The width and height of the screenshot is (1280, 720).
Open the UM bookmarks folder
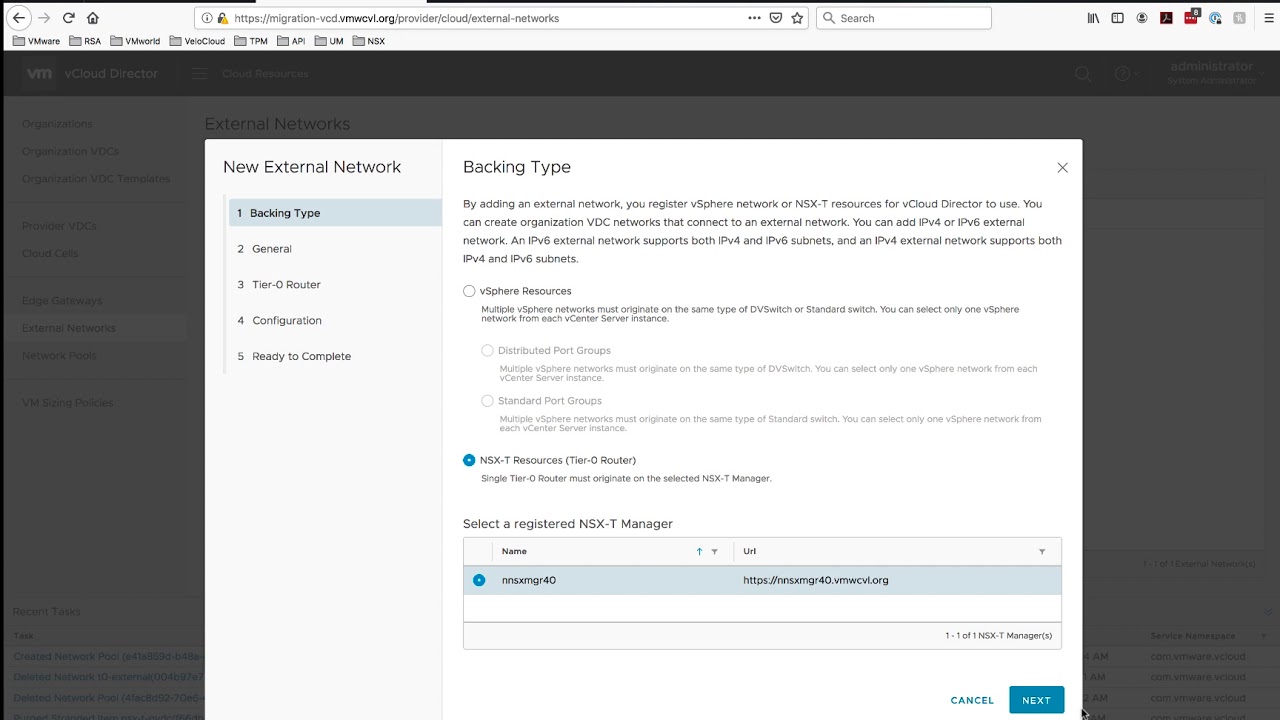[x=329, y=41]
